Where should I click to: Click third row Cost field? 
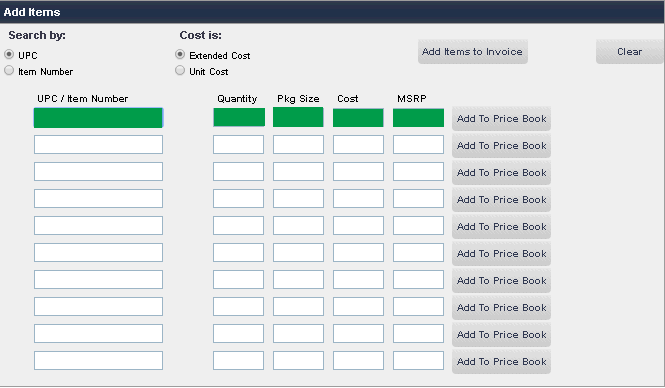coord(358,172)
